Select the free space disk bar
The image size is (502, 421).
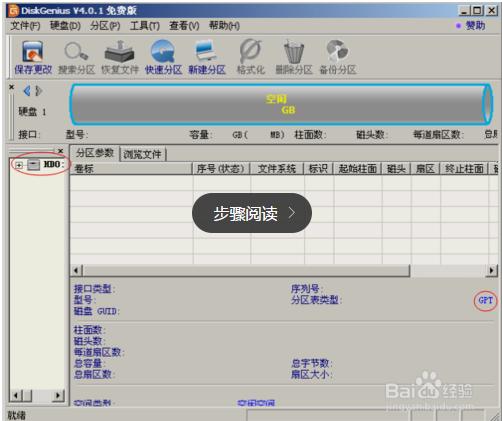tap(281, 104)
